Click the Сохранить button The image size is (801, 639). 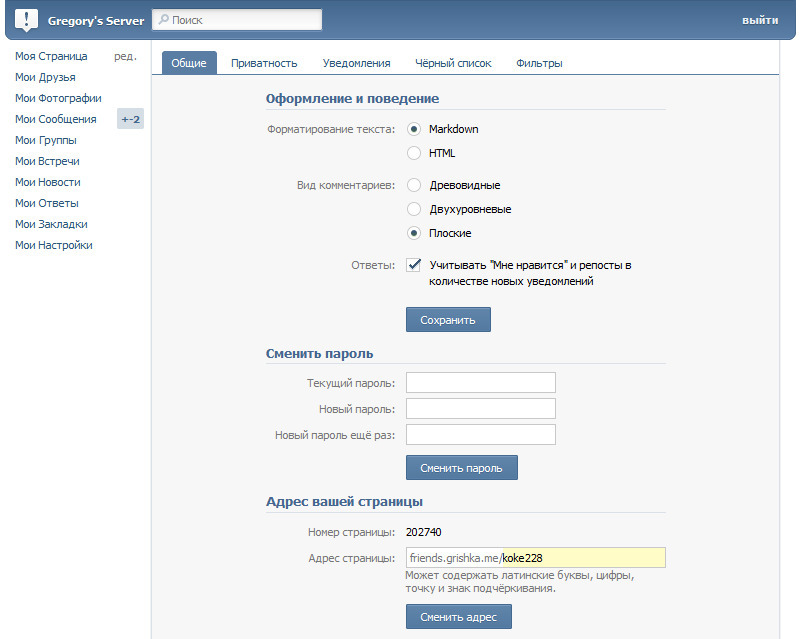(449, 320)
